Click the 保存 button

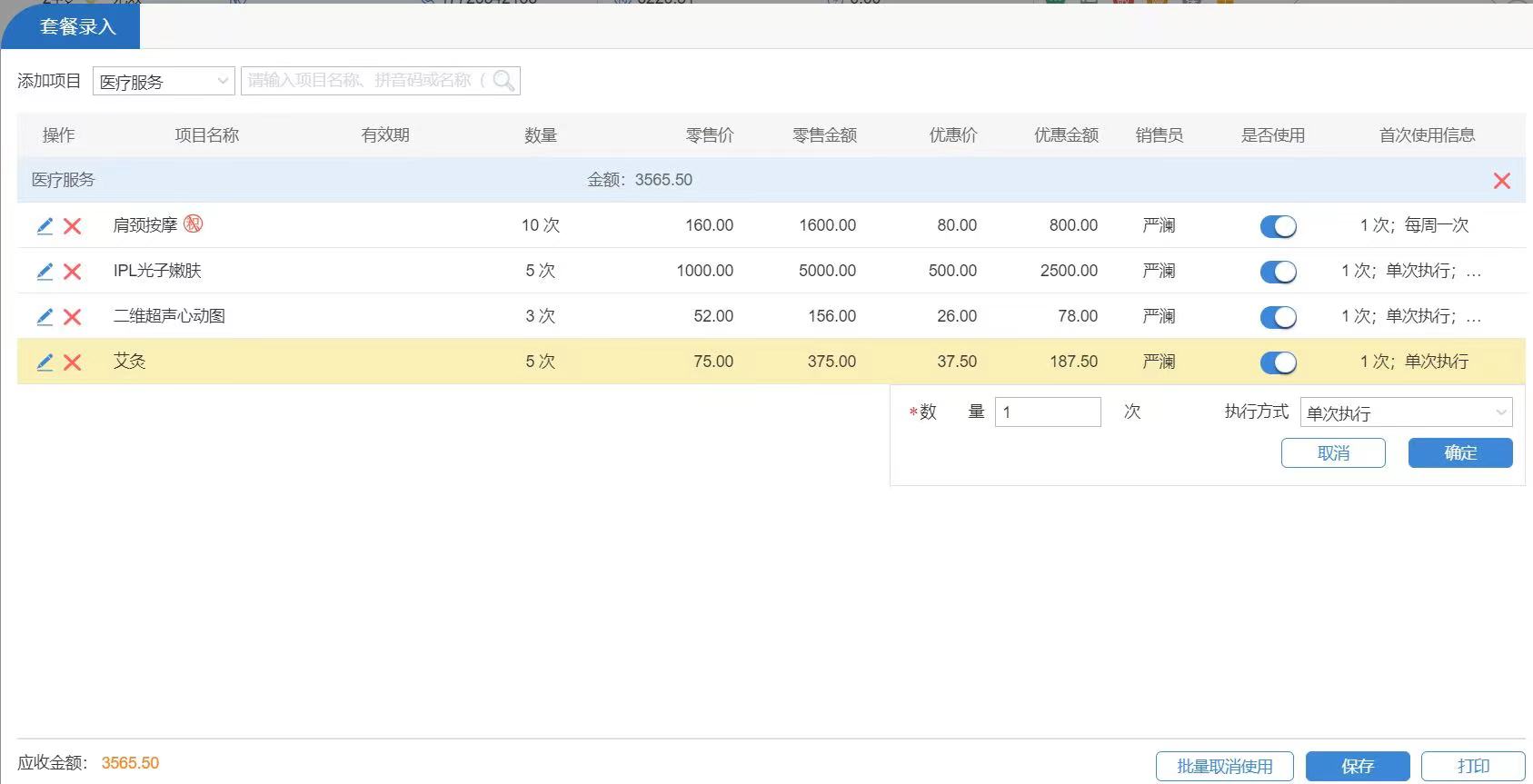pos(1357,766)
